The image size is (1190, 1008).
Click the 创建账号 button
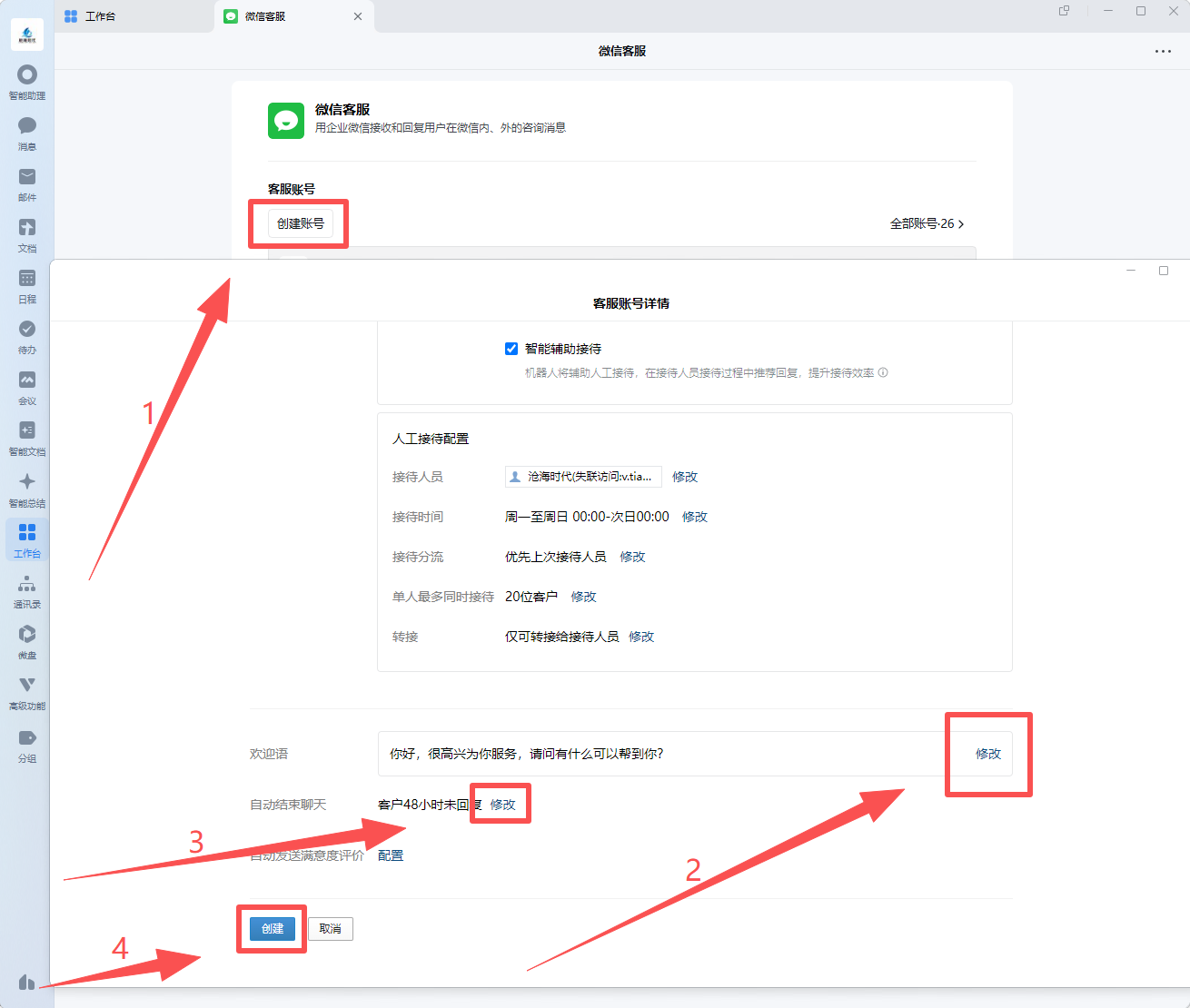[x=301, y=223]
